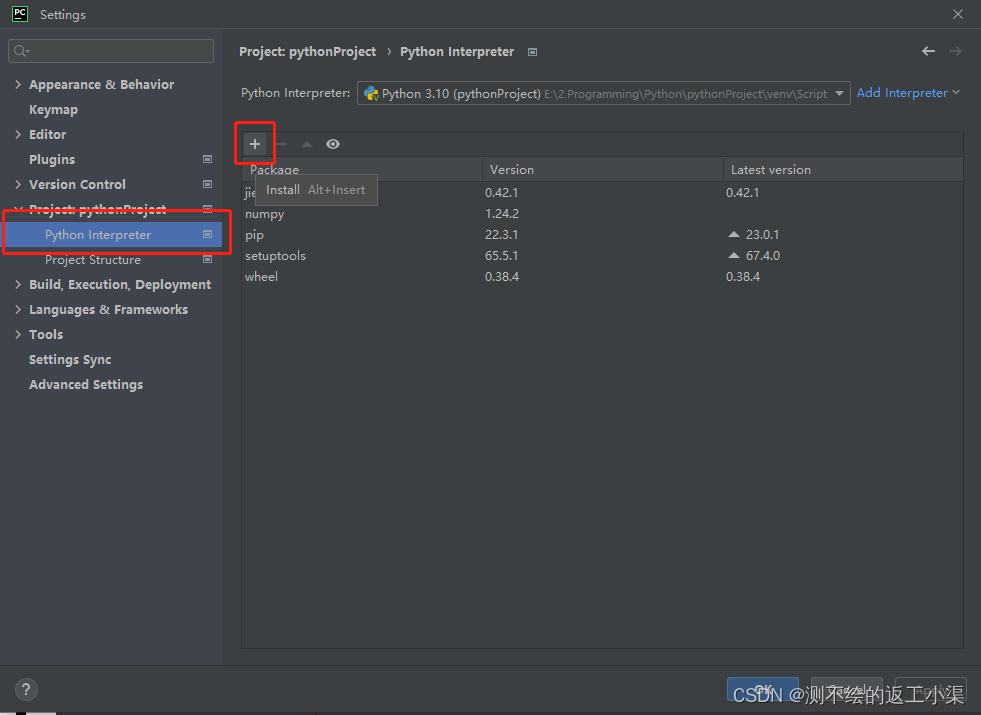Click numpy version 1.24.2 cell
This screenshot has height=715, width=981.
tap(502, 214)
